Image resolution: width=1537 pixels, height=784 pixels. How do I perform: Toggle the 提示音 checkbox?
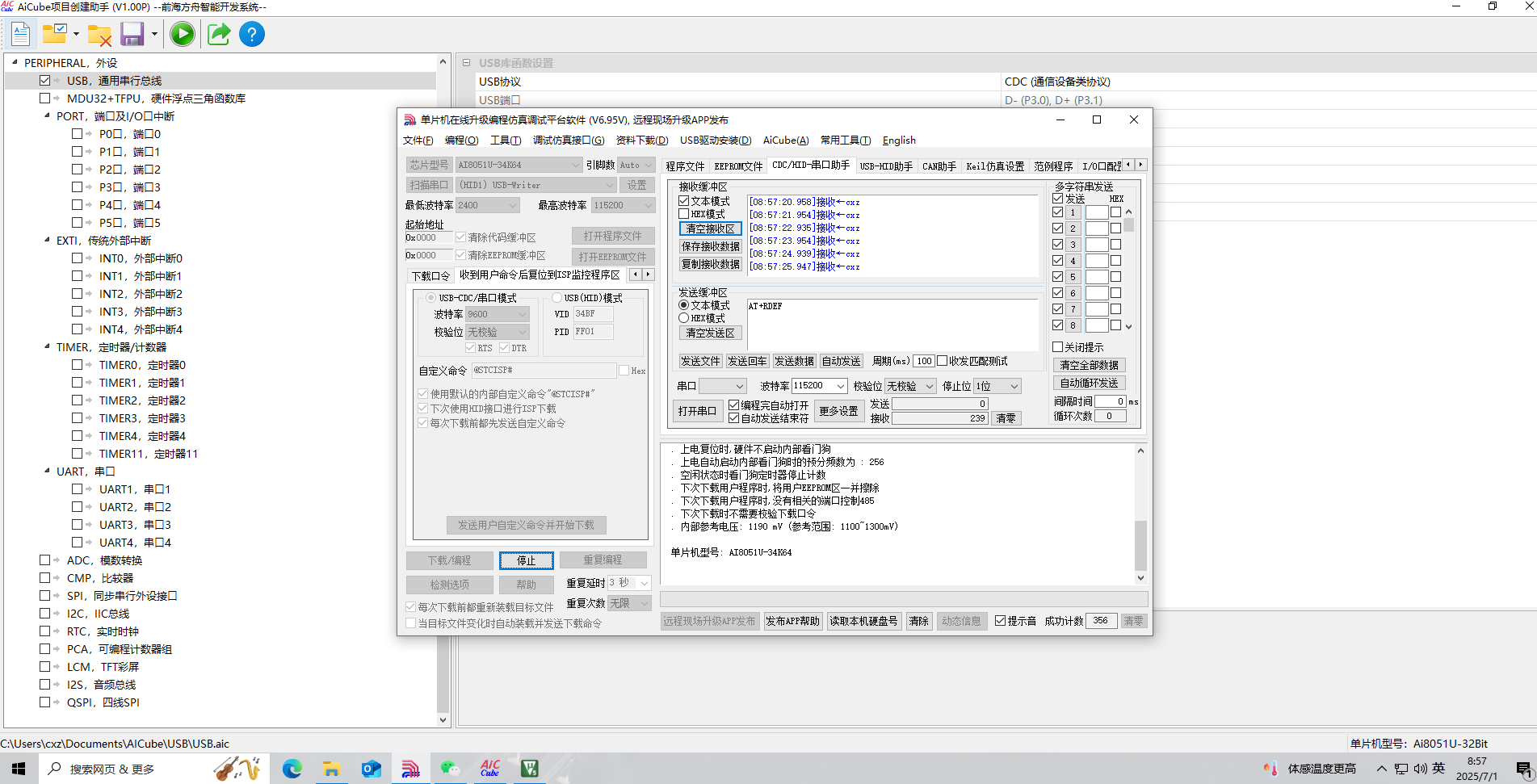pos(1000,621)
